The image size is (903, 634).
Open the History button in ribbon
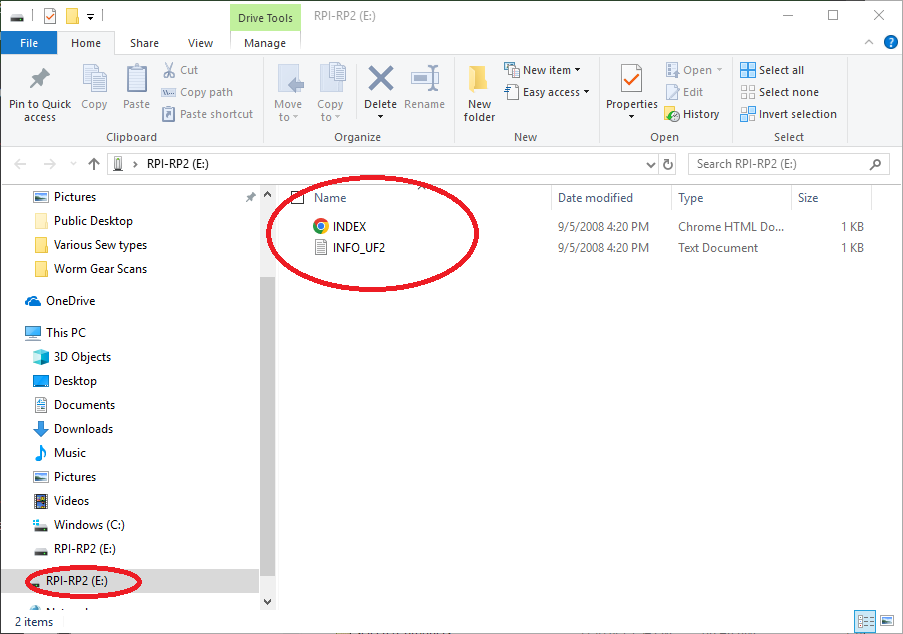point(693,114)
